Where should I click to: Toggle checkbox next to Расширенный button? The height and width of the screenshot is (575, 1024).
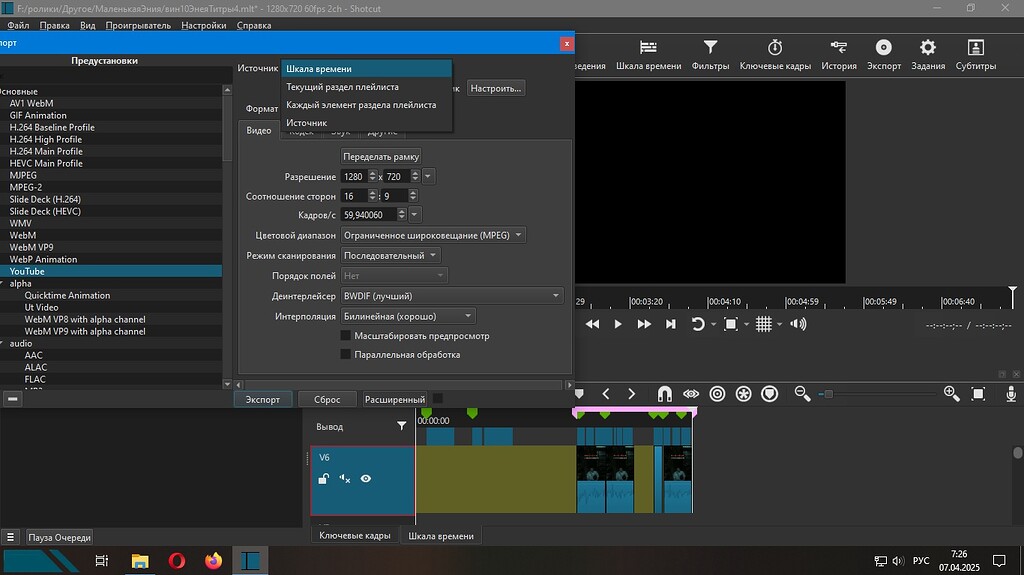[x=438, y=399]
